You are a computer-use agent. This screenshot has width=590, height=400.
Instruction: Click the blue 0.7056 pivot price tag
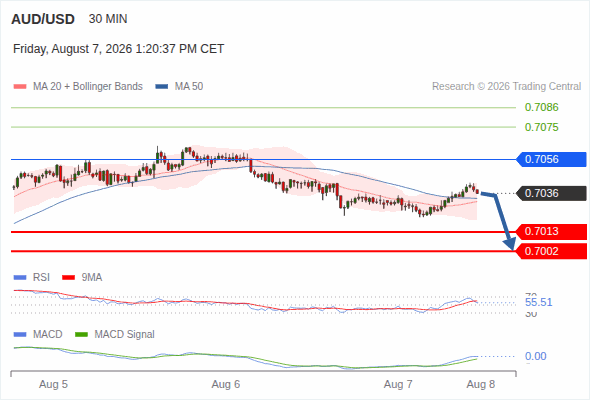tap(551, 160)
